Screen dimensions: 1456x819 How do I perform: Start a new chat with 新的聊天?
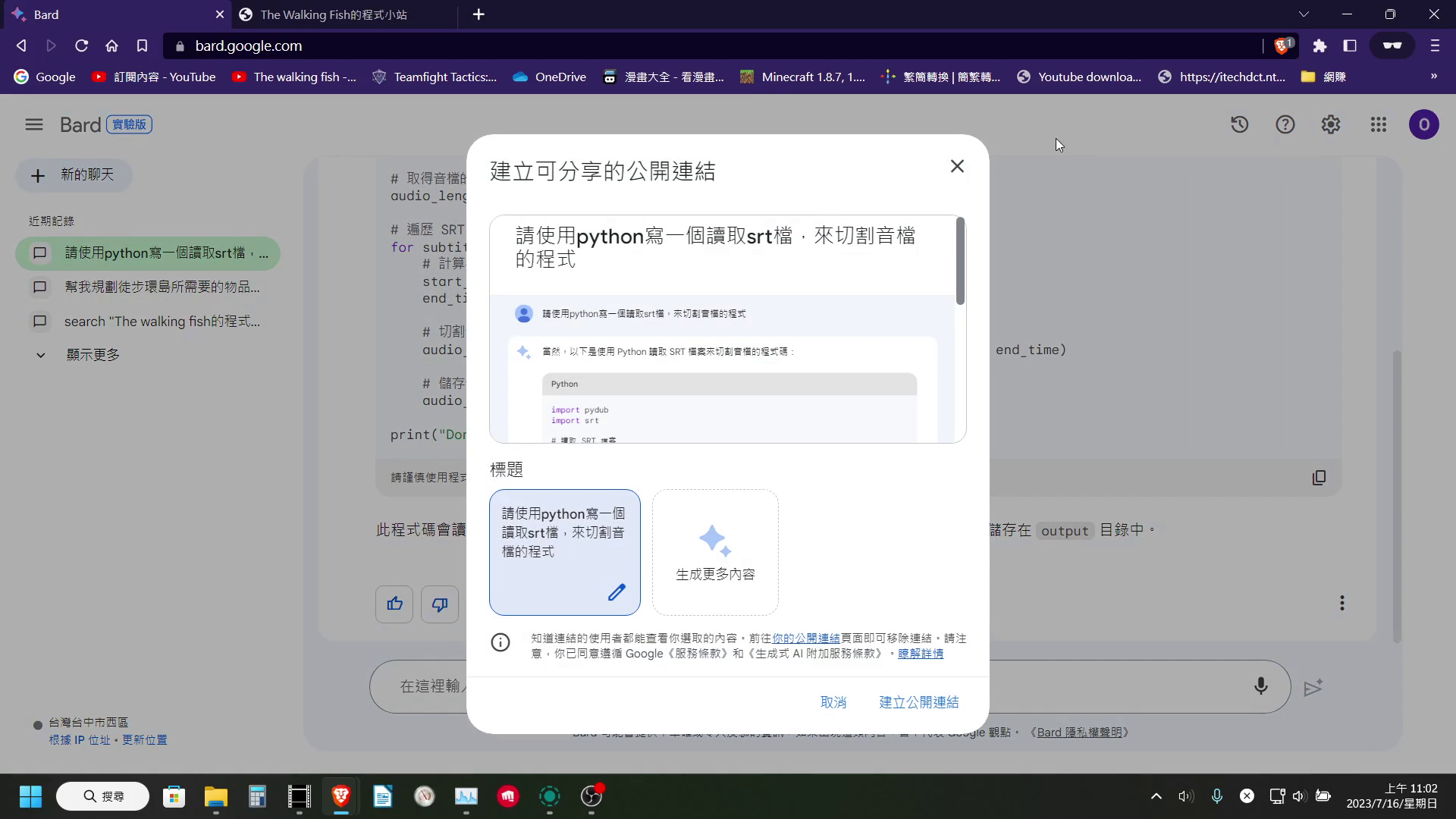pyautogui.click(x=74, y=175)
